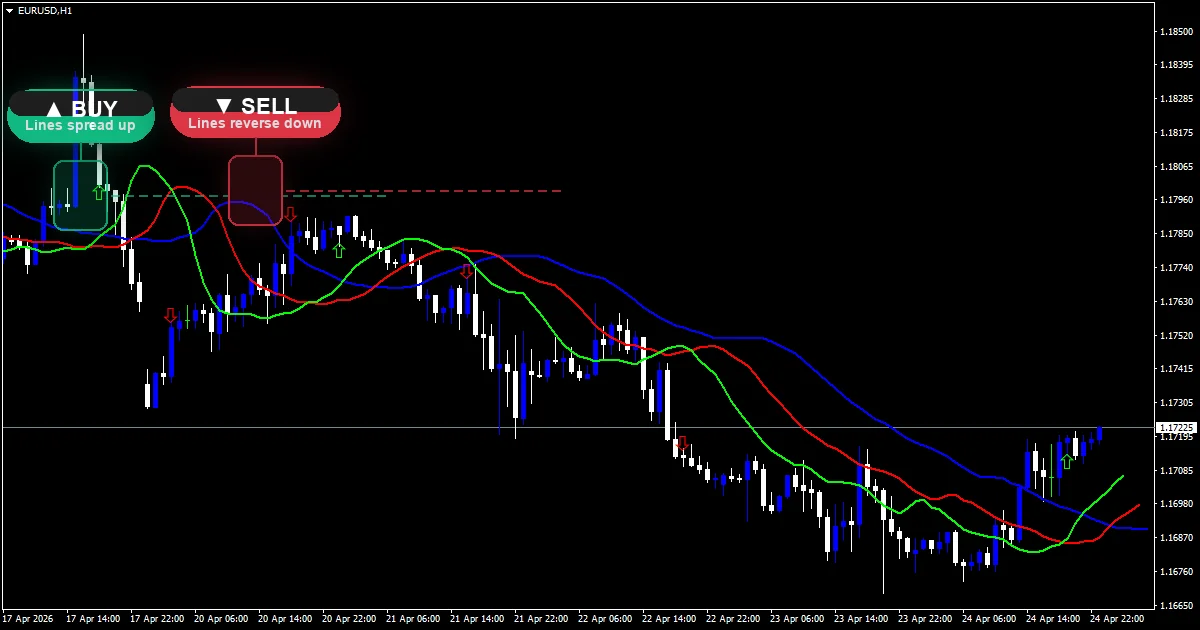Select the red down arrow near 17 Apr 22:00
1200x630 pixels.
(171, 316)
